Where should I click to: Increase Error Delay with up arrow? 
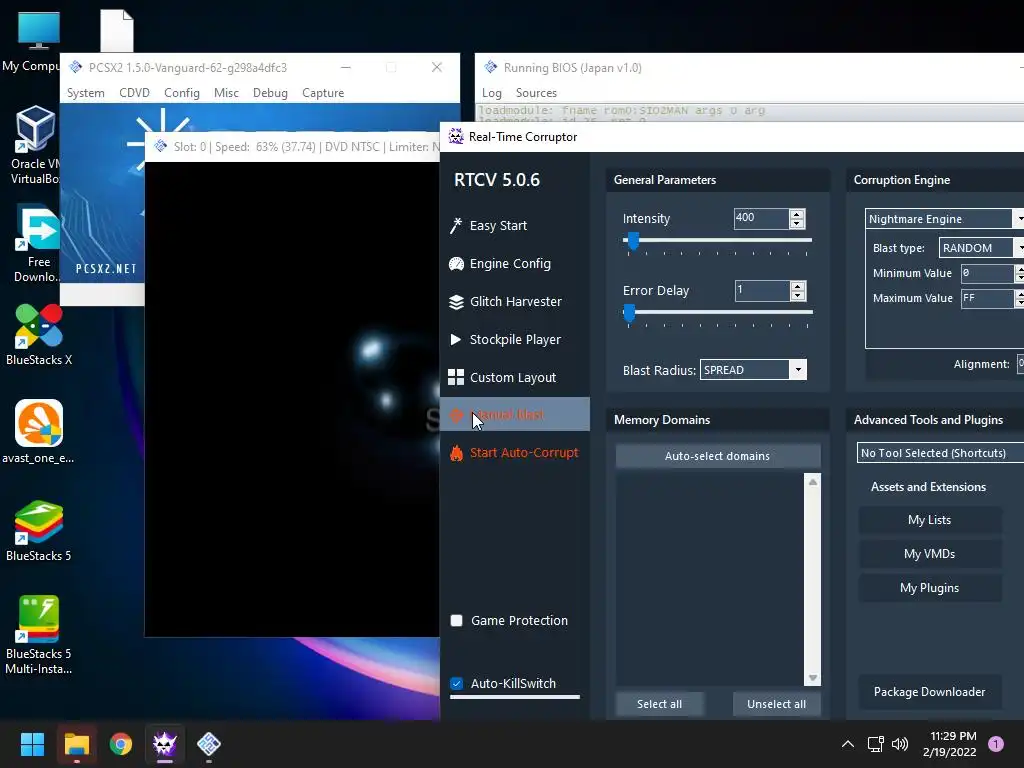[x=797, y=286]
